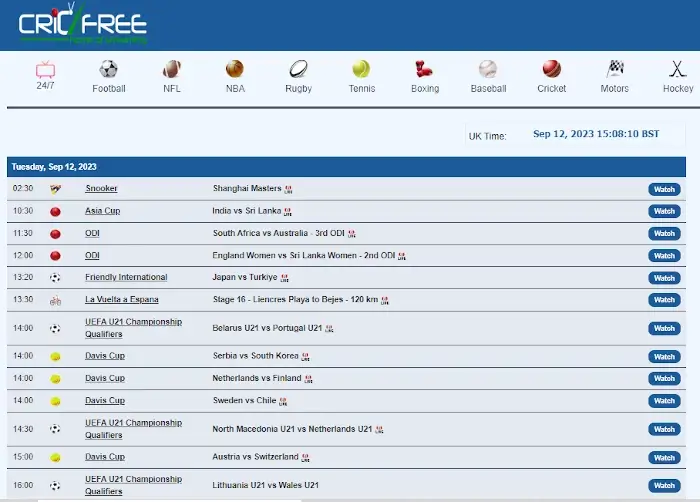Watch North Macedonia U21 vs Netherlands U21

click(x=664, y=429)
